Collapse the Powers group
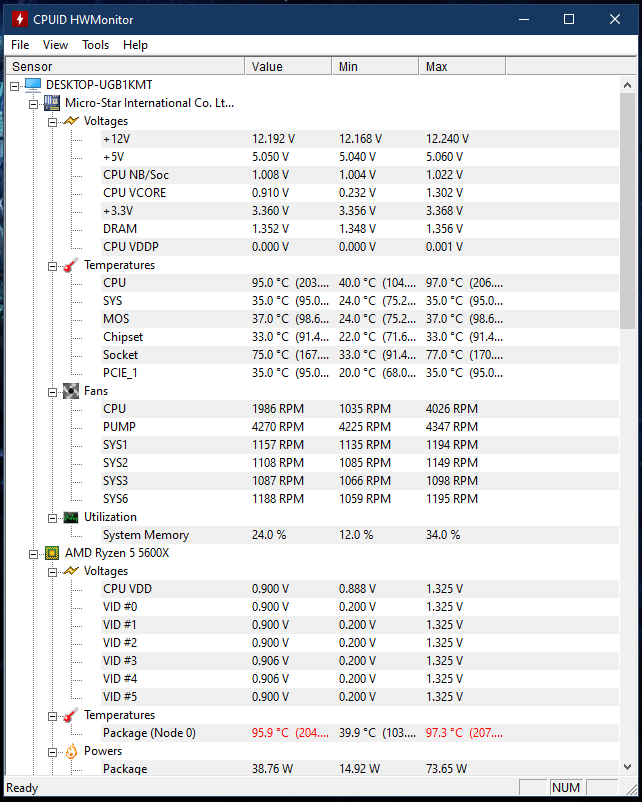Viewport: 642px width, 802px height. pyautogui.click(x=52, y=752)
